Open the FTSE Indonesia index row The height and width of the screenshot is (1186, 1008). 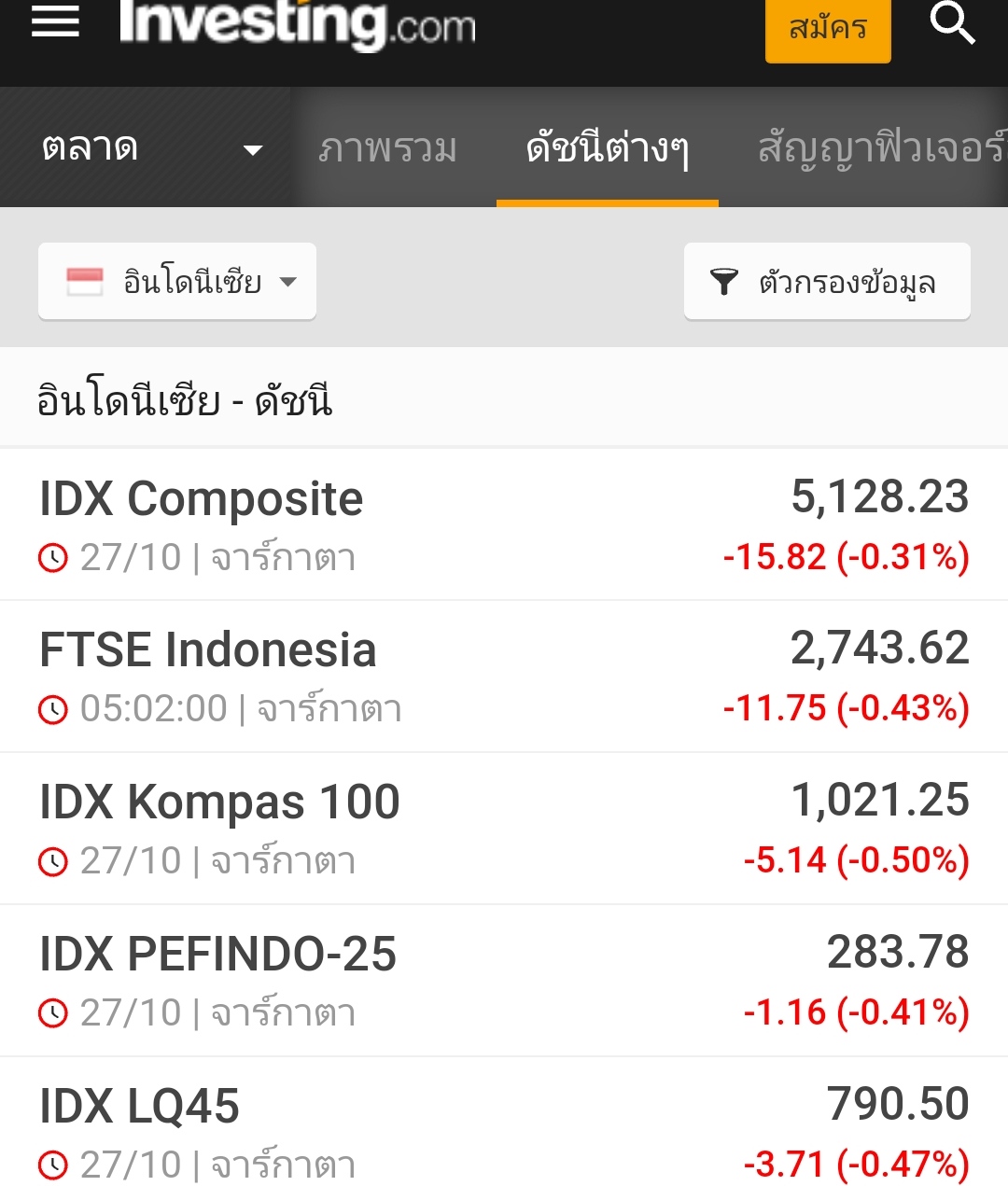click(x=504, y=677)
